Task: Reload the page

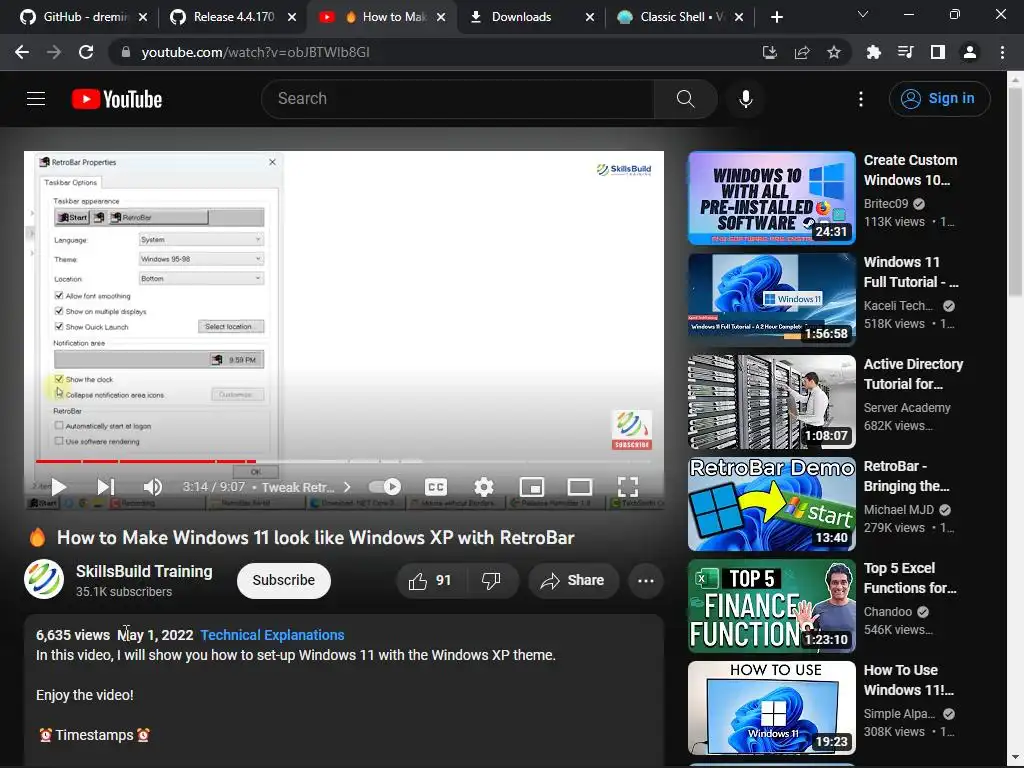Action: [86, 52]
